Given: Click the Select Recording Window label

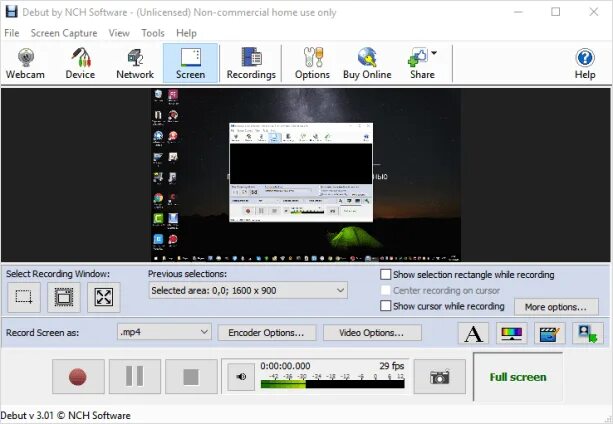Looking at the screenshot, I should coord(58,274).
